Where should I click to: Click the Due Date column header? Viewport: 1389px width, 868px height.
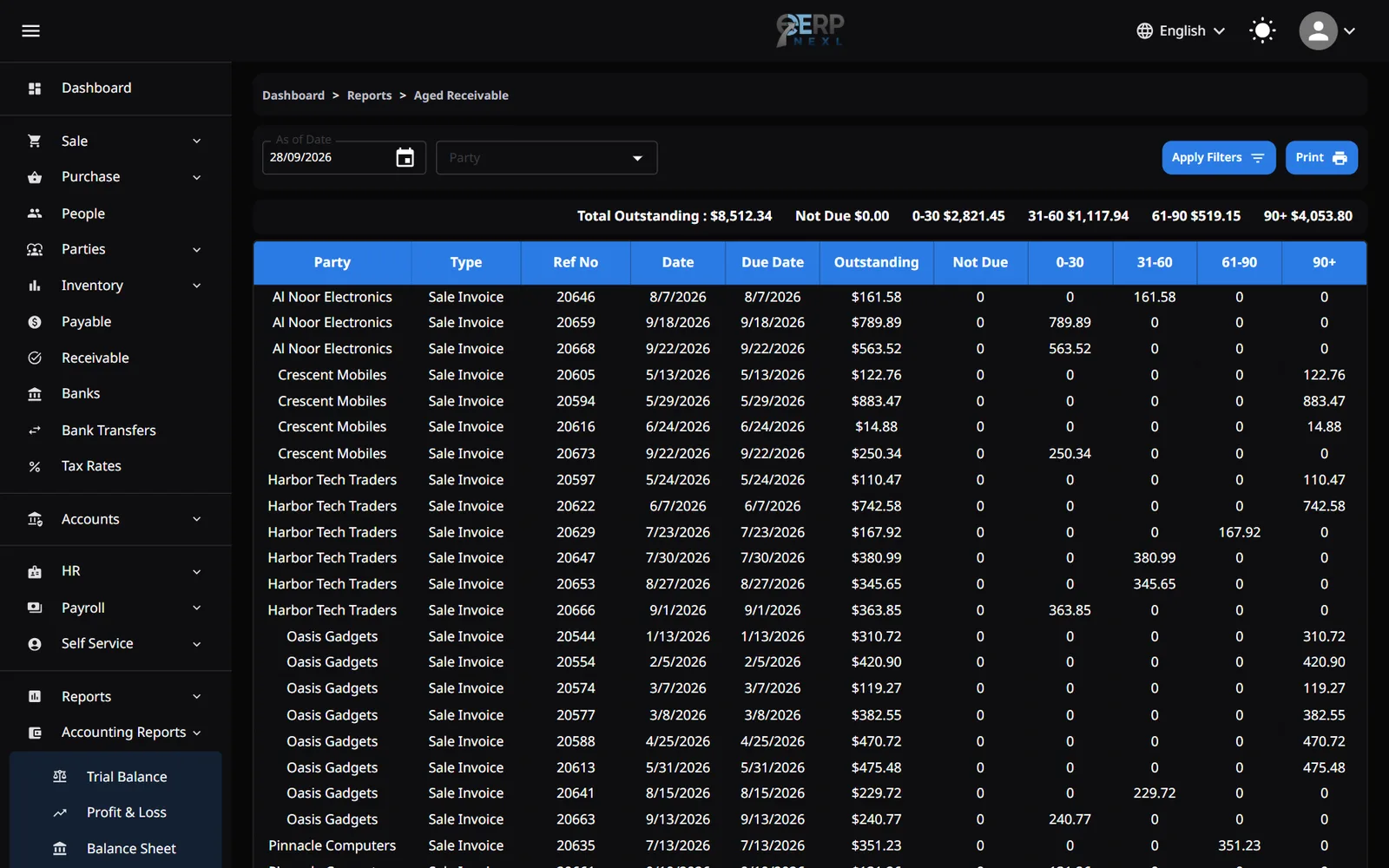773,262
